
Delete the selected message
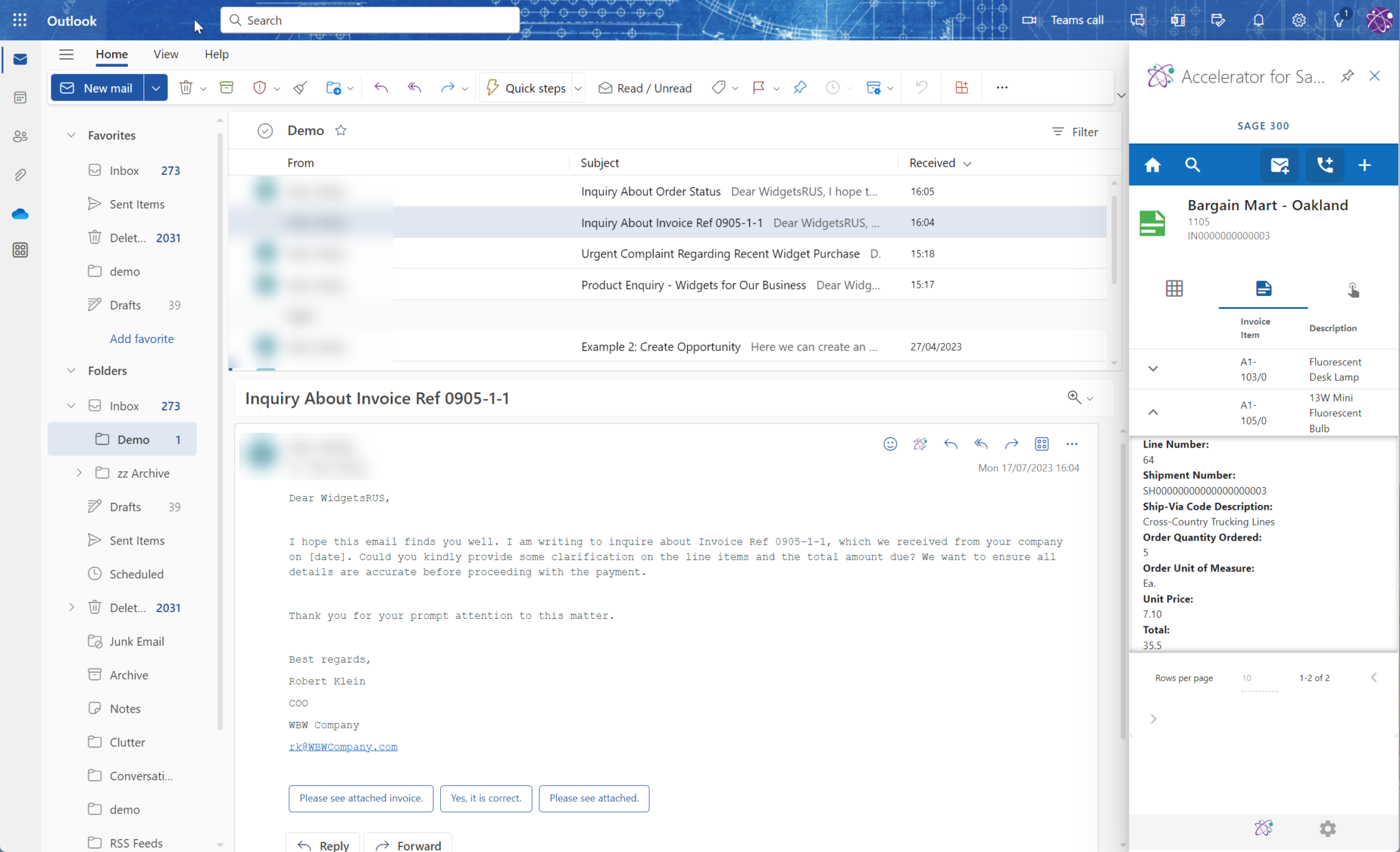[x=185, y=87]
